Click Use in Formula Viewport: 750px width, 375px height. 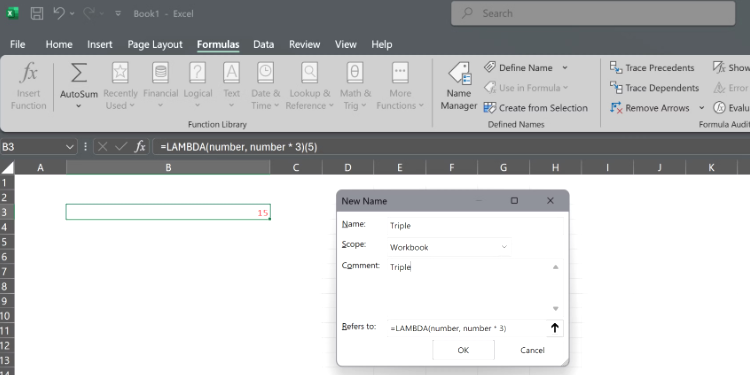(x=526, y=88)
